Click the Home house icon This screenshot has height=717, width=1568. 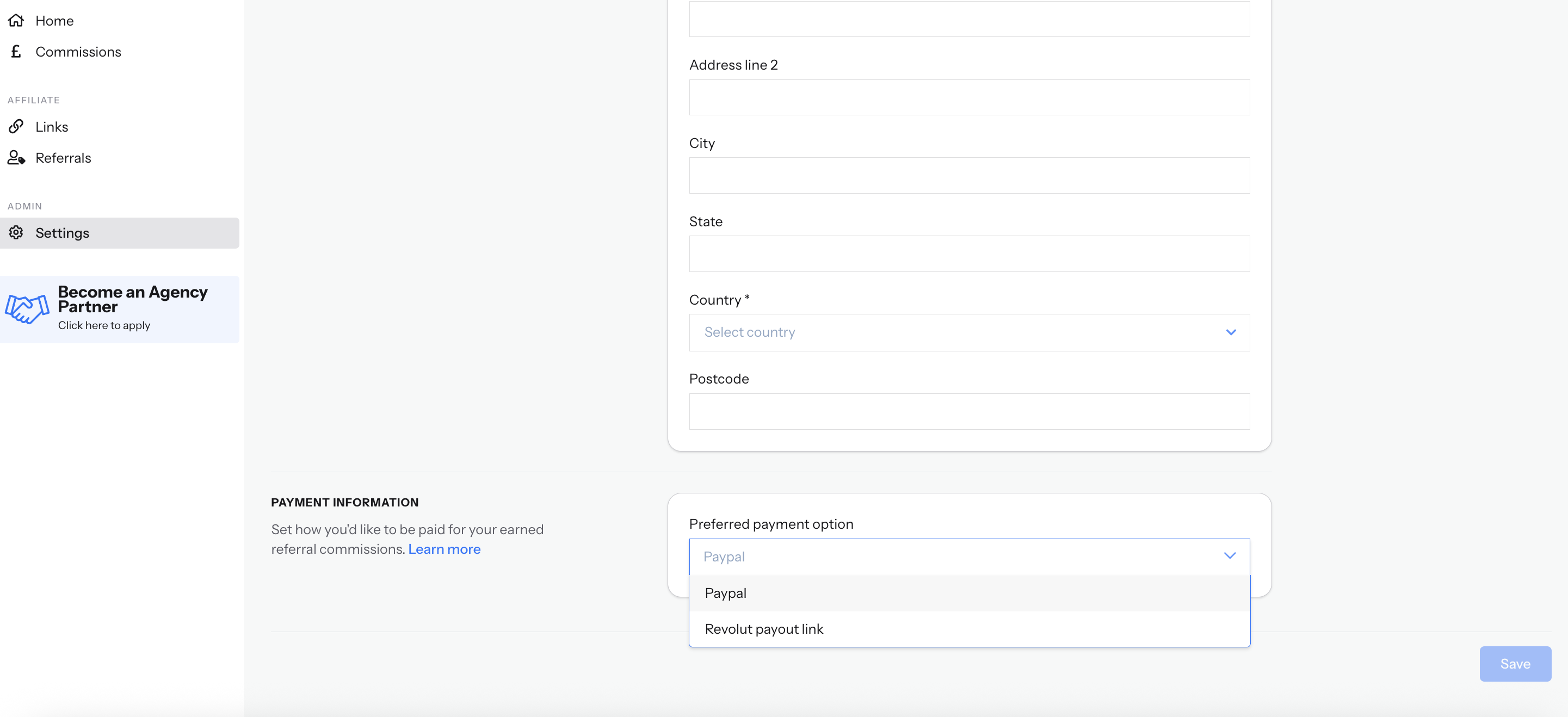[x=16, y=21]
